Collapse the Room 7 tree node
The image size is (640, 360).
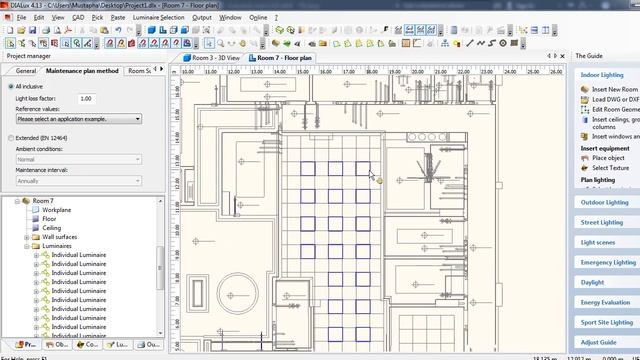(x=17, y=201)
